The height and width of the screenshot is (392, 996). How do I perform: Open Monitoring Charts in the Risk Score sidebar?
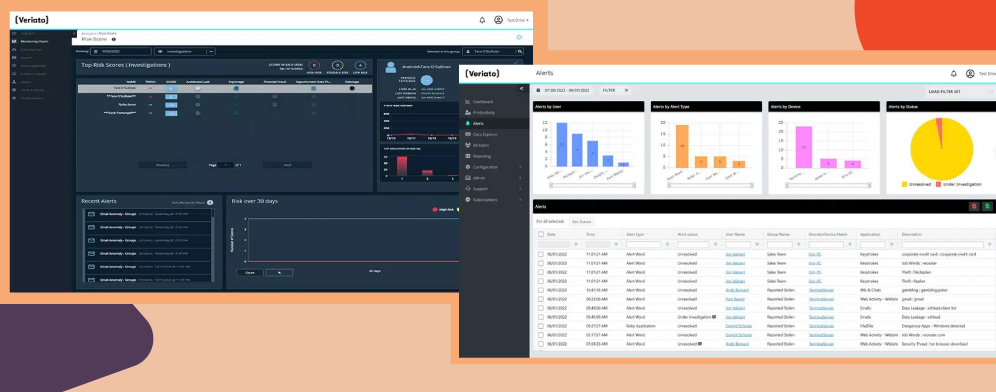[35, 41]
